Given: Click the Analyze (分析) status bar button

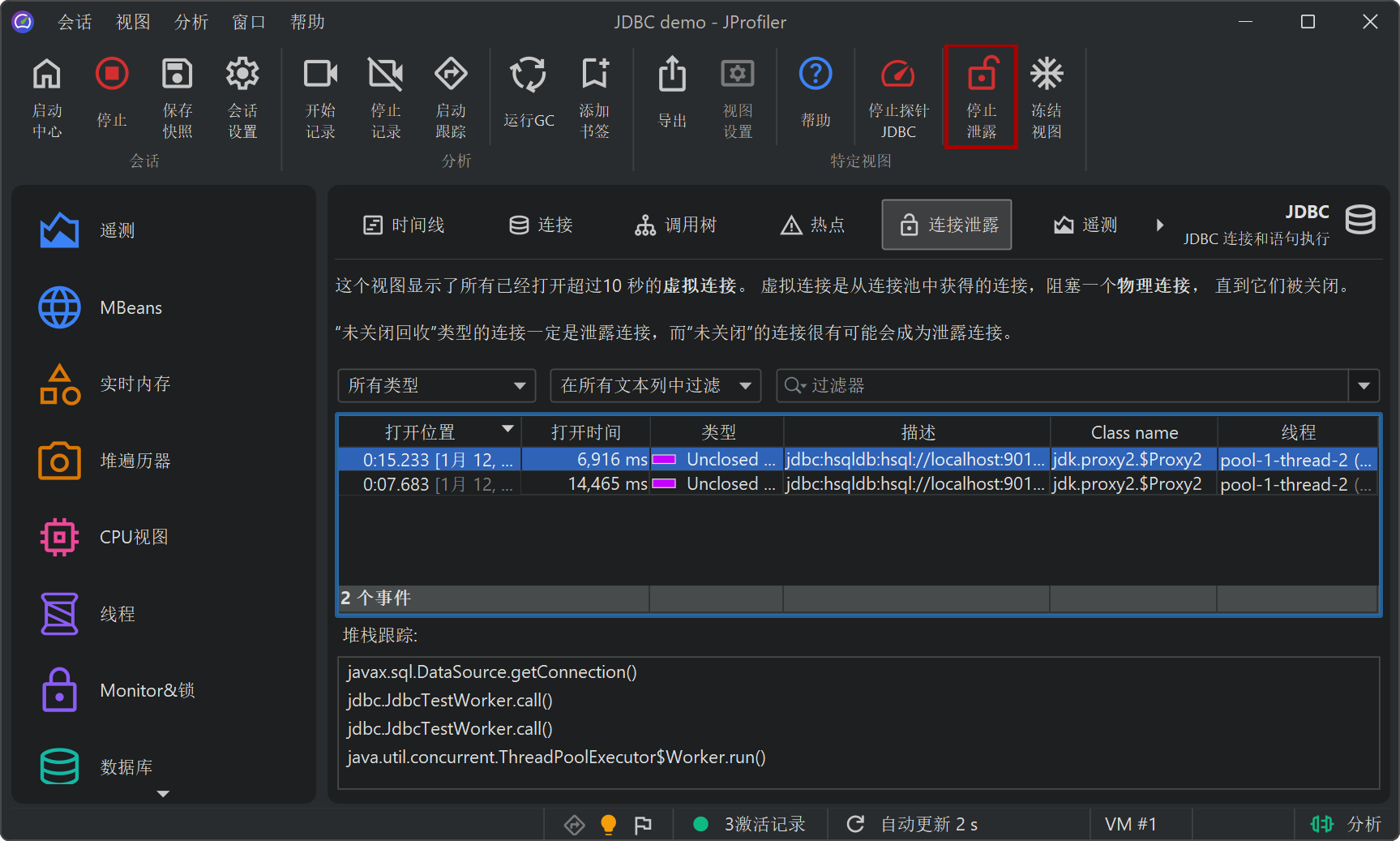Looking at the screenshot, I should click(1346, 824).
